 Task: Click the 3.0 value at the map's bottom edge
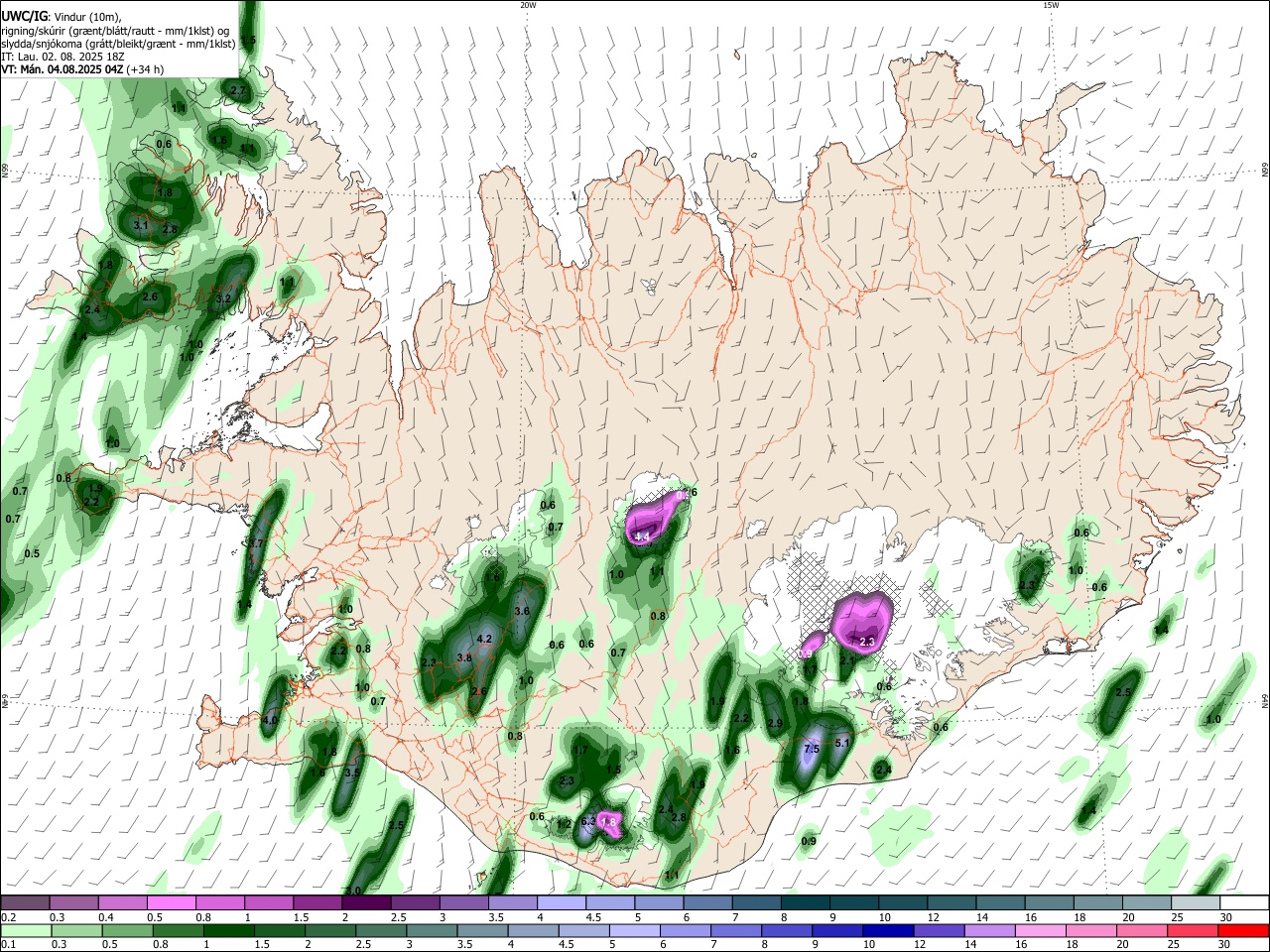pyautogui.click(x=352, y=891)
